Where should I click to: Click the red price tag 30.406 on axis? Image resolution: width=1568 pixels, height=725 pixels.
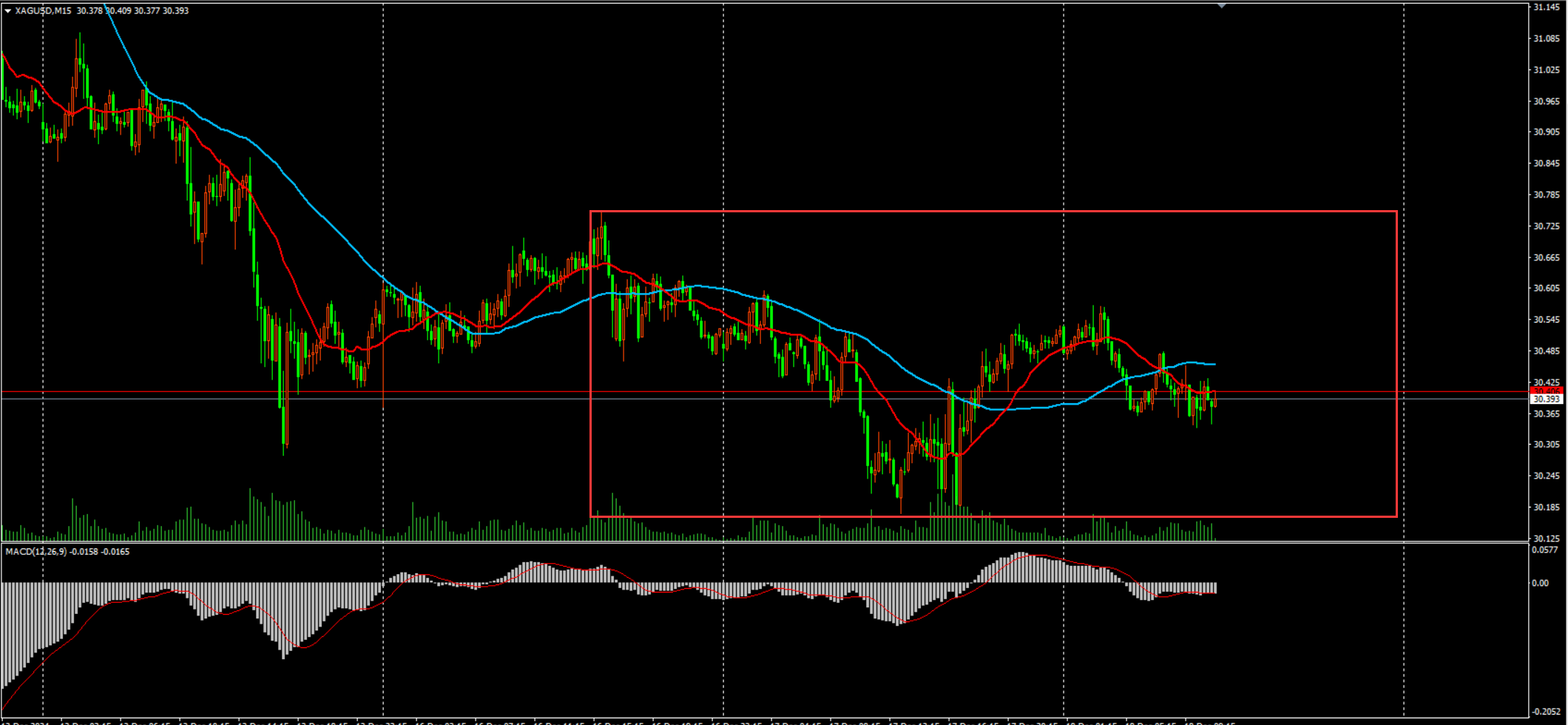[1546, 391]
